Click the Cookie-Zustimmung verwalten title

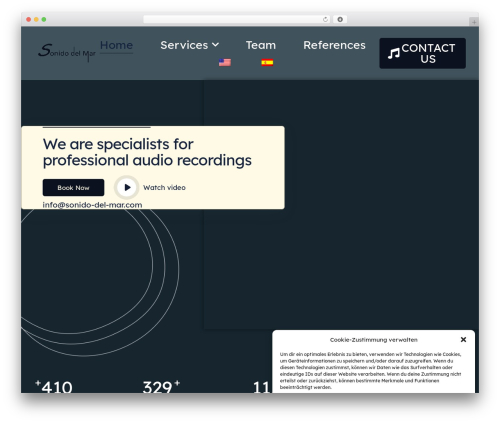[374, 340]
